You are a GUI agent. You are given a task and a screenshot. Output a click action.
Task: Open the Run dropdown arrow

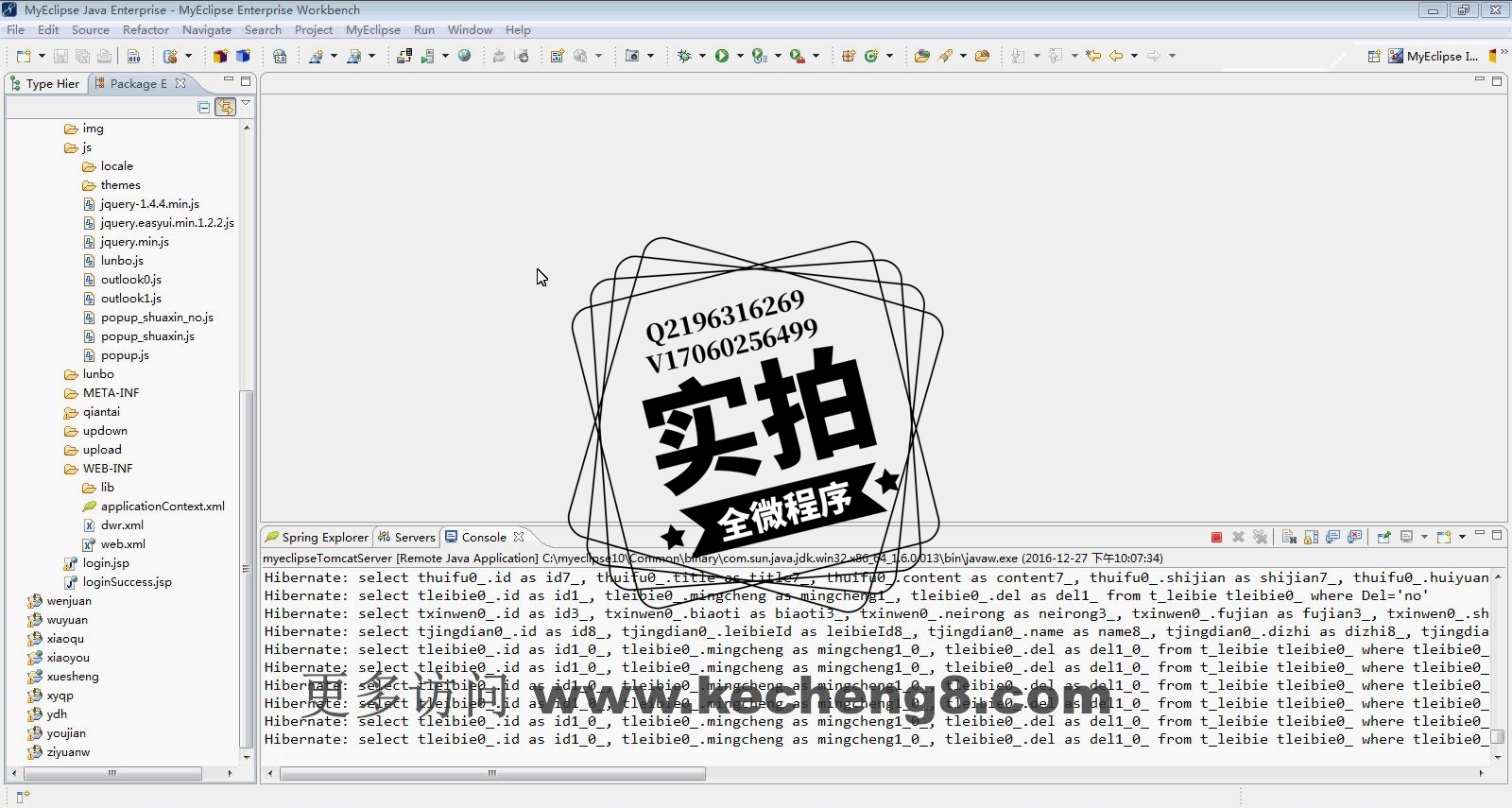coord(740,56)
